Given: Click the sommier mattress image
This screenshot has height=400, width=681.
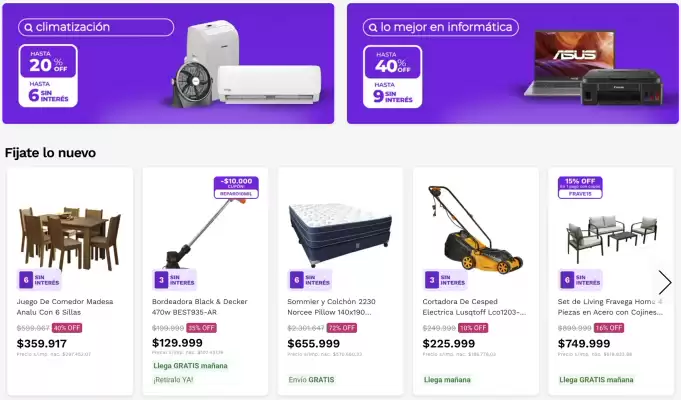Looking at the screenshot, I should (x=340, y=234).
